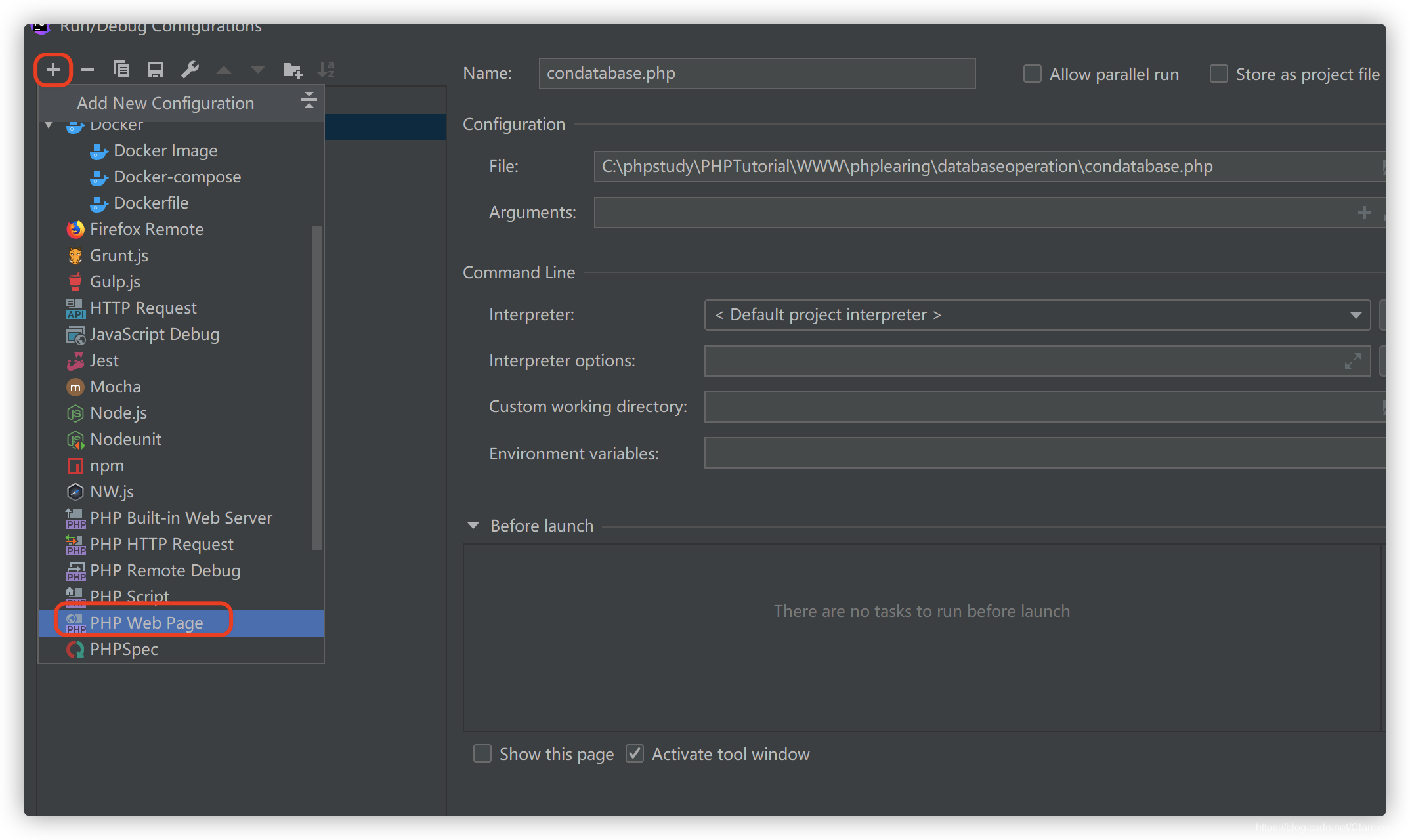Select the npm configuration type
The width and height of the screenshot is (1410, 840).
coord(107,464)
